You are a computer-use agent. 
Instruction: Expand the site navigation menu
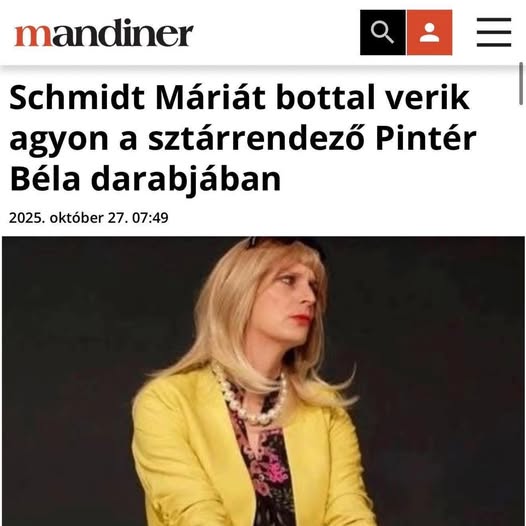[x=494, y=32]
